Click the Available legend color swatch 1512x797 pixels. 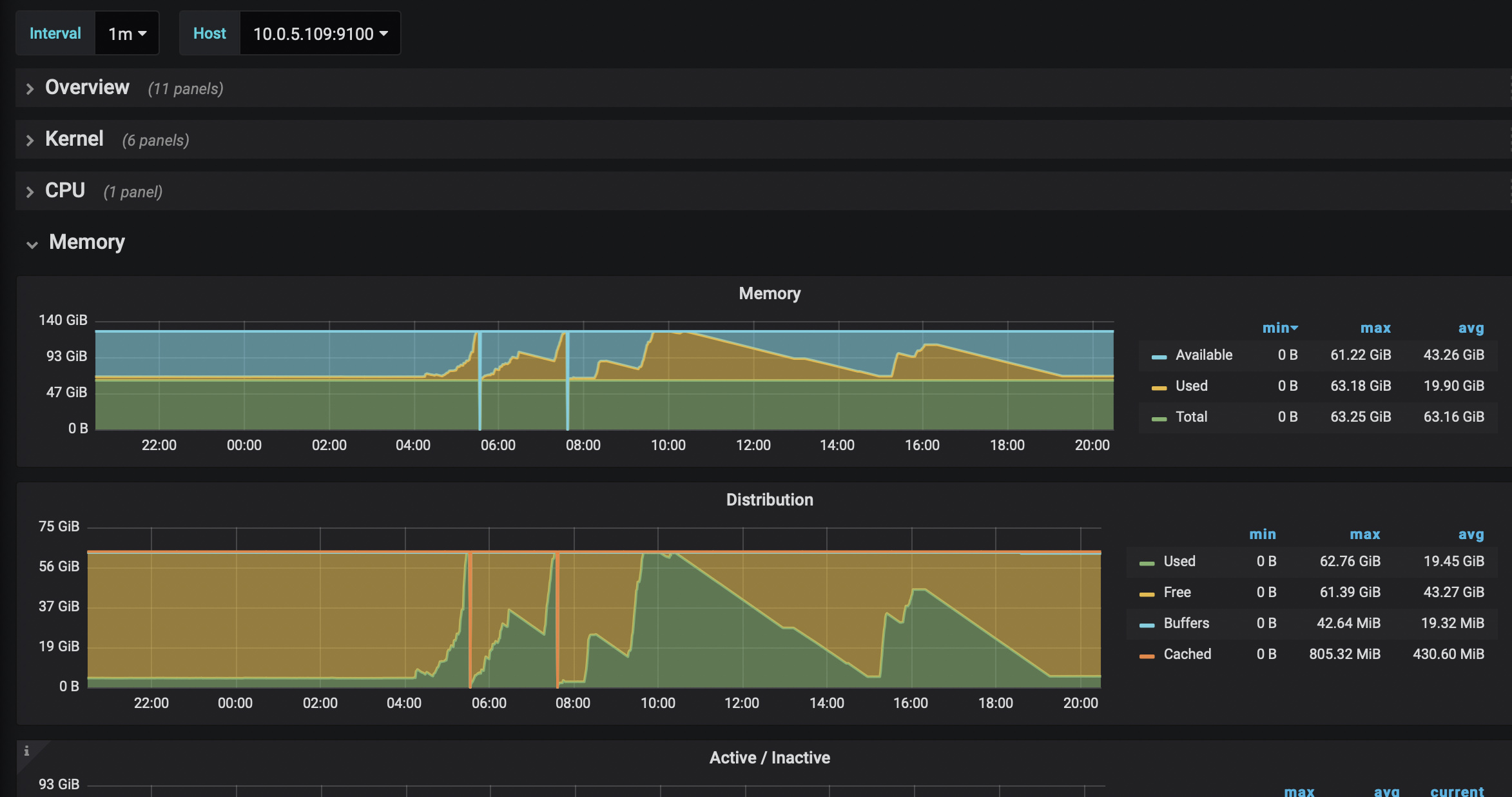click(x=1159, y=357)
